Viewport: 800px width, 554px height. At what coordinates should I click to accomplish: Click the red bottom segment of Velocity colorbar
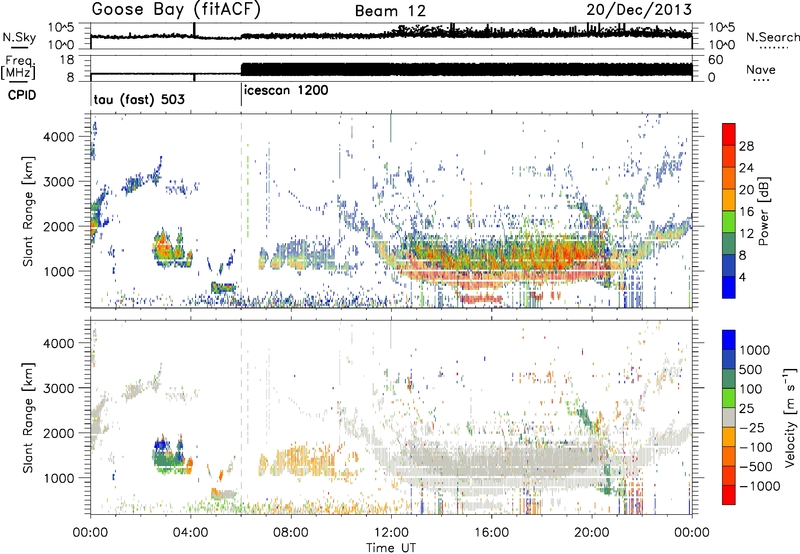tap(729, 495)
